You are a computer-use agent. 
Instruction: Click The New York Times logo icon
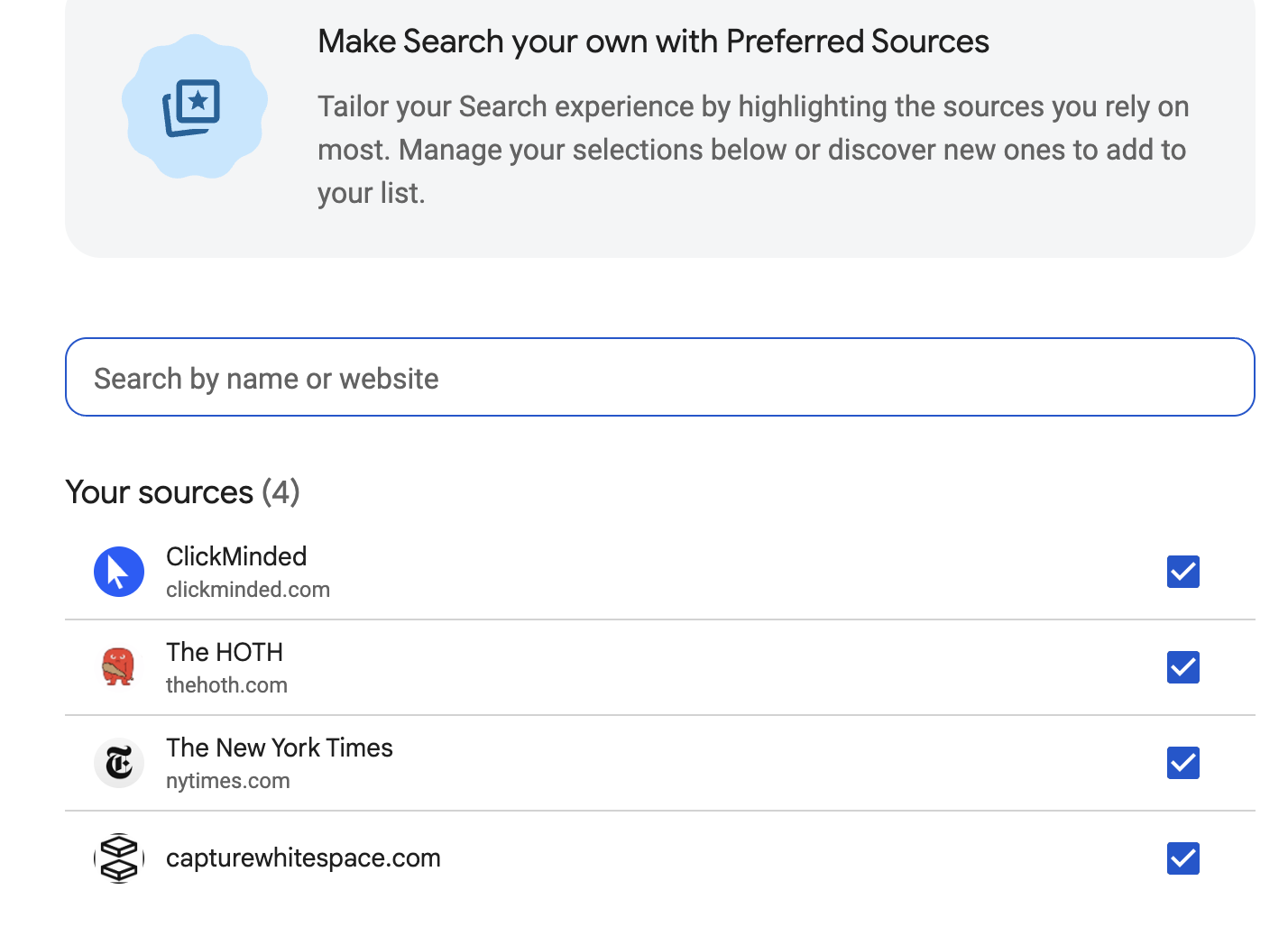click(x=119, y=763)
